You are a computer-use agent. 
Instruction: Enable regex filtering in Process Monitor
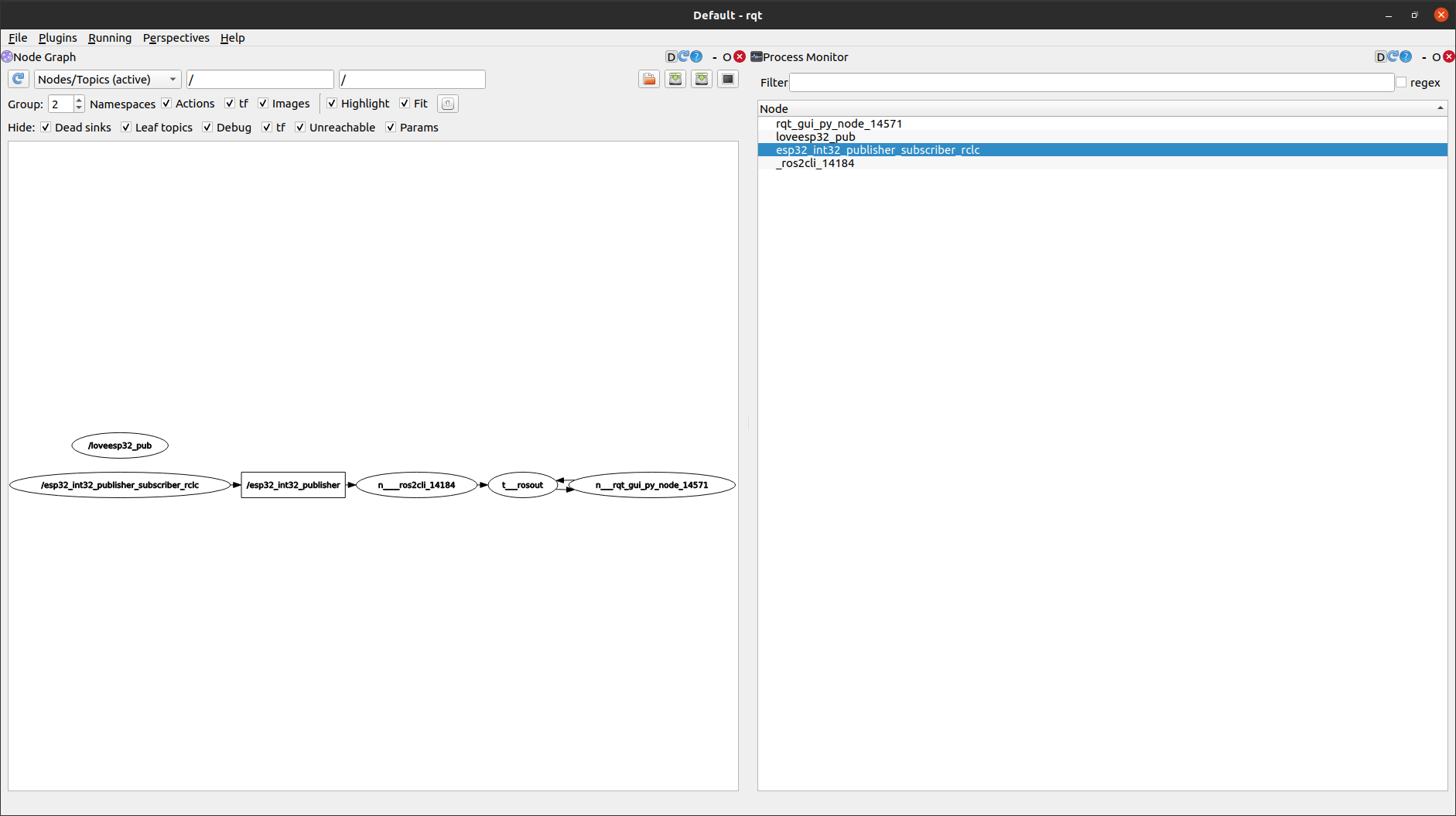click(x=1402, y=82)
